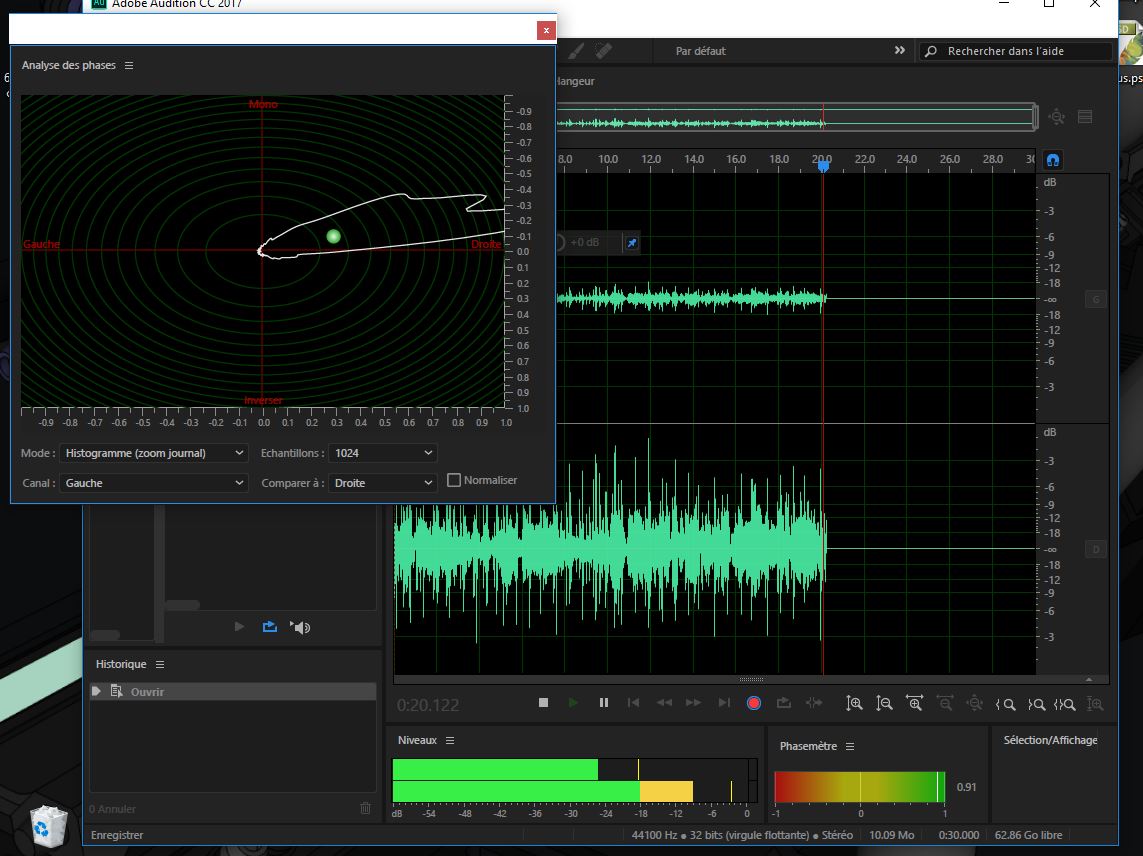Viewport: 1143px width, 856px height.
Task: Open the Niveaux panel menu
Action: tap(450, 741)
